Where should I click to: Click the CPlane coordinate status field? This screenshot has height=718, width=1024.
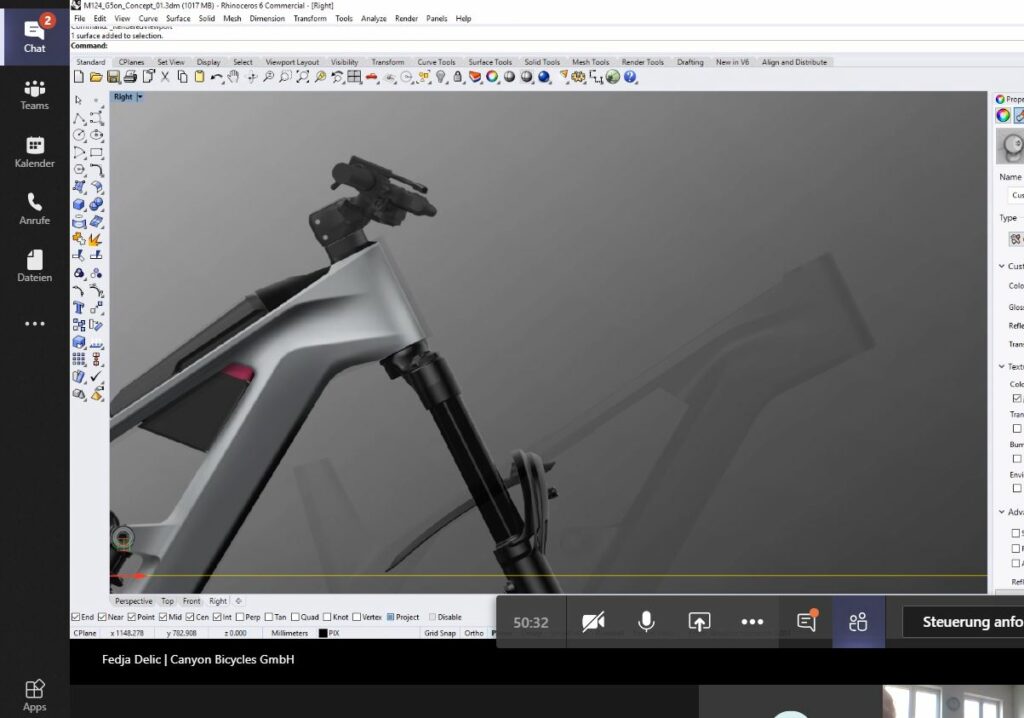pyautogui.click(x=85, y=633)
